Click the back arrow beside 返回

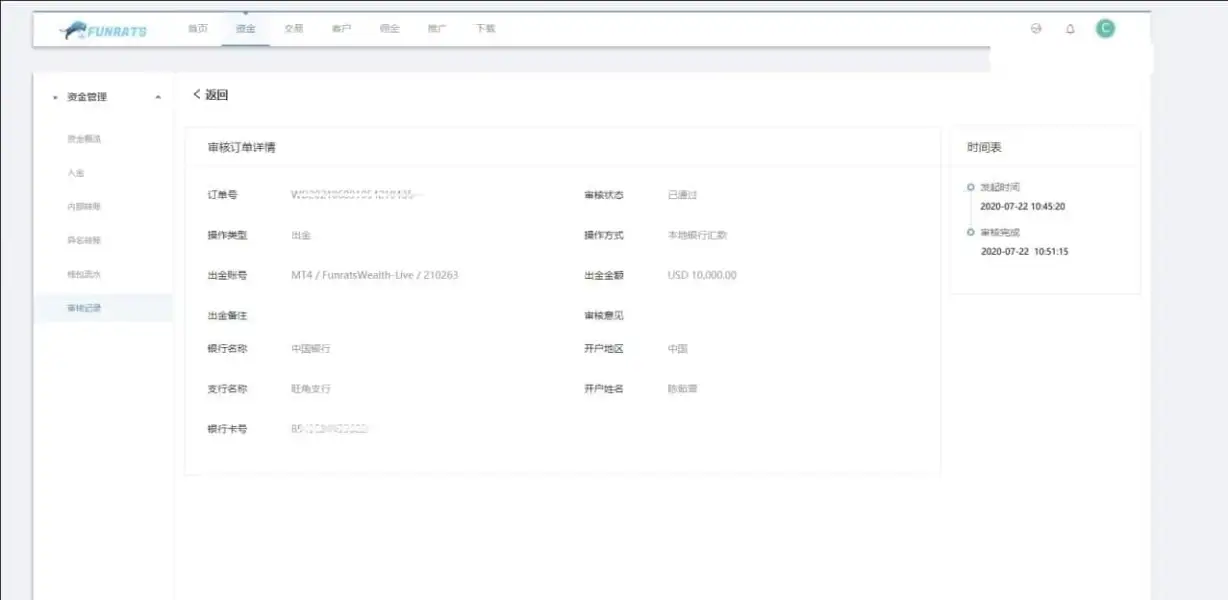click(197, 94)
